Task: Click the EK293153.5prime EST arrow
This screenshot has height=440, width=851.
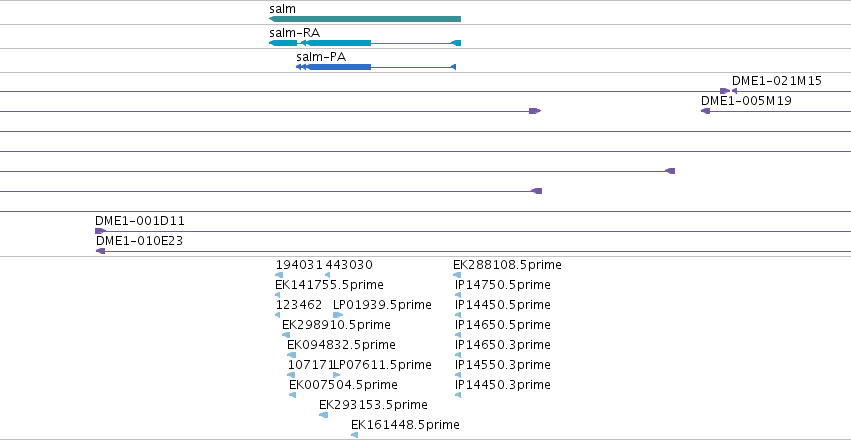Action: pyautogui.click(x=323, y=415)
